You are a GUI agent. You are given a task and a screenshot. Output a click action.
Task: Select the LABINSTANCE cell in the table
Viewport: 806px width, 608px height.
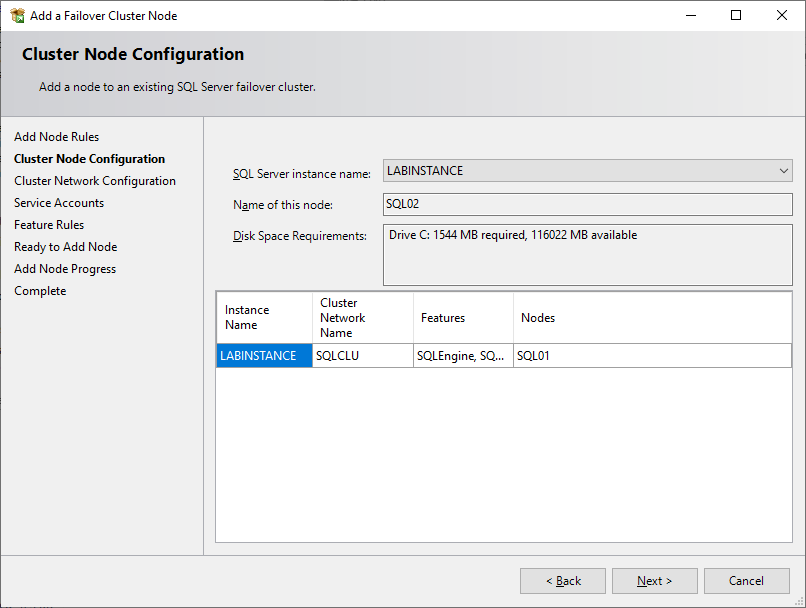[264, 356]
